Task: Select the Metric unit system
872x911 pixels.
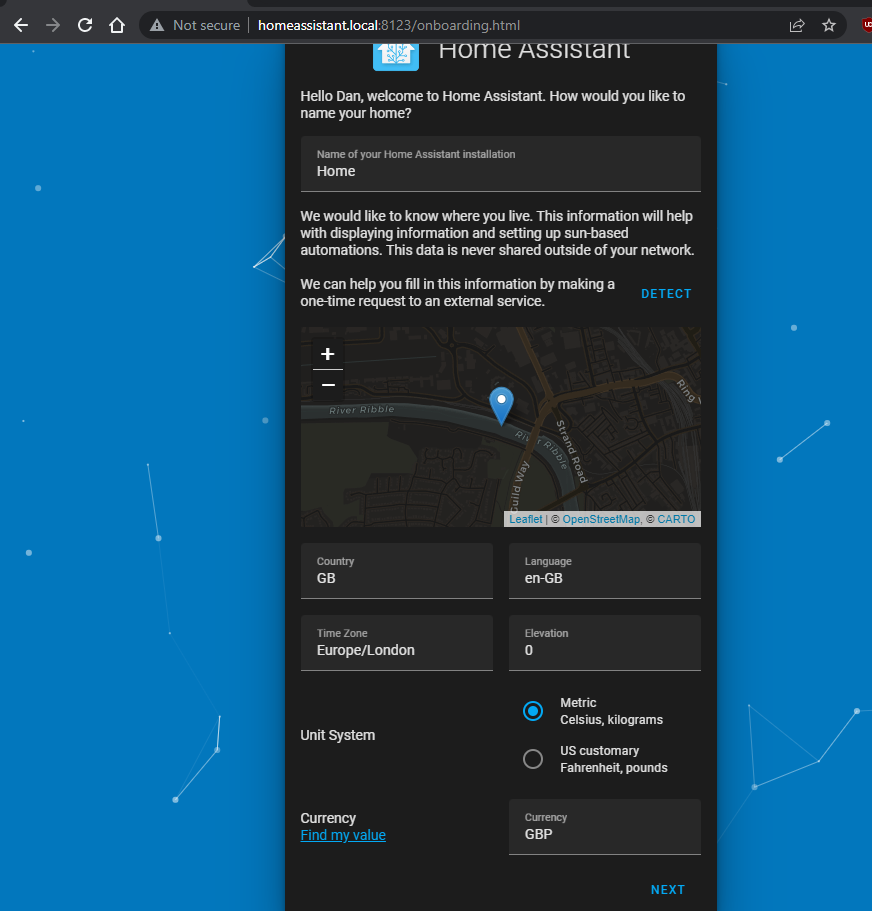Action: click(533, 711)
